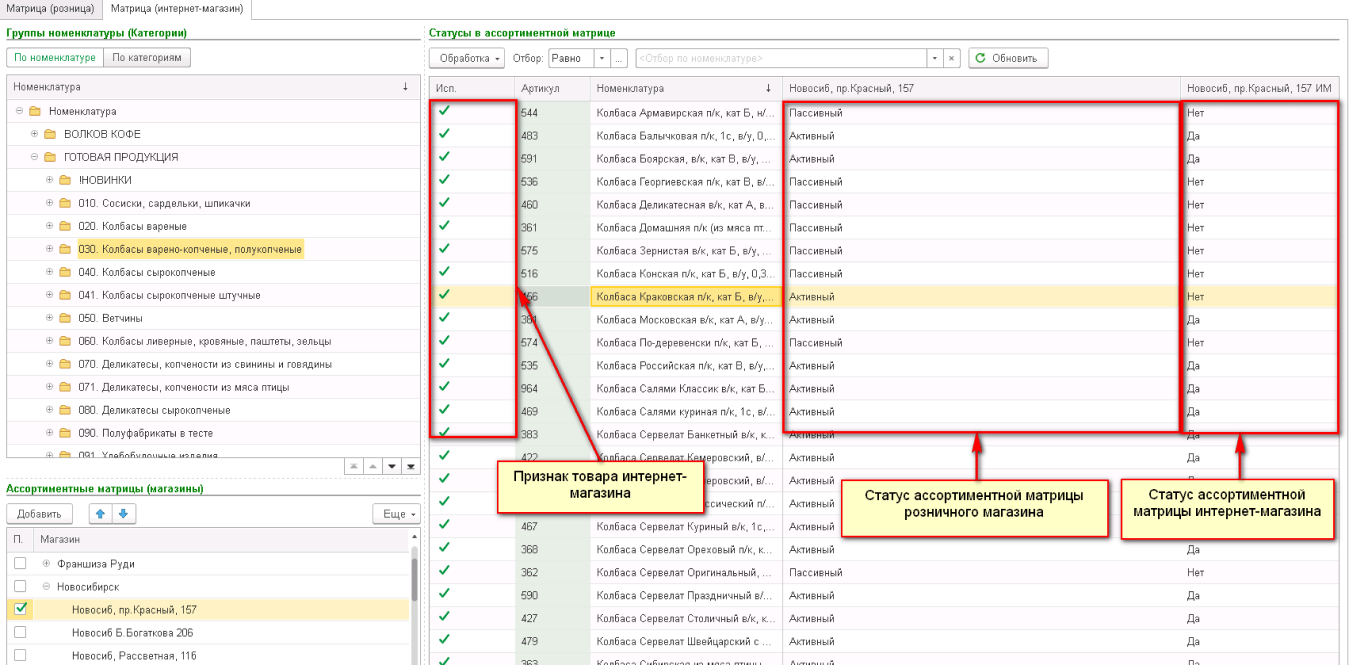
Task: Click article number 427 cell
Action: coord(553,617)
